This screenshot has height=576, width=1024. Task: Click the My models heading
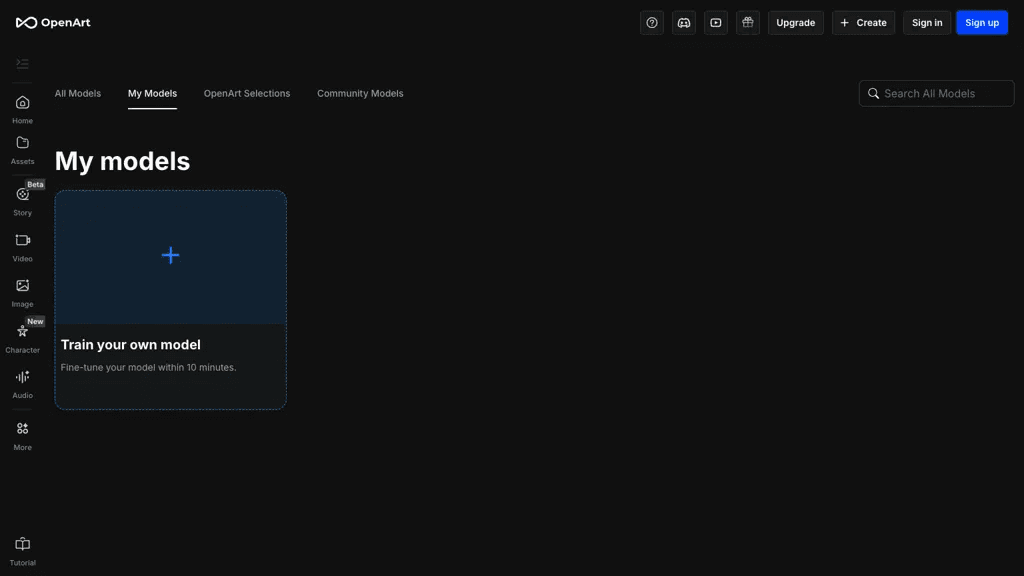122,161
